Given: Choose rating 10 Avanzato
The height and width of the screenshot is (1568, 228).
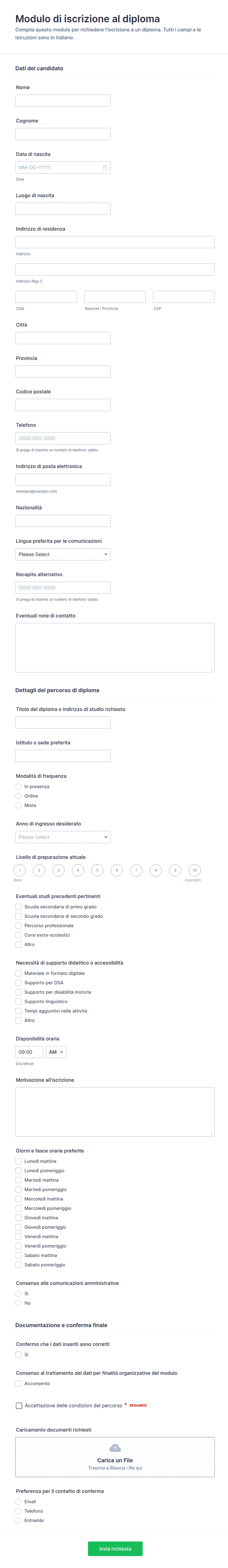Looking at the screenshot, I should pyautogui.click(x=194, y=870).
